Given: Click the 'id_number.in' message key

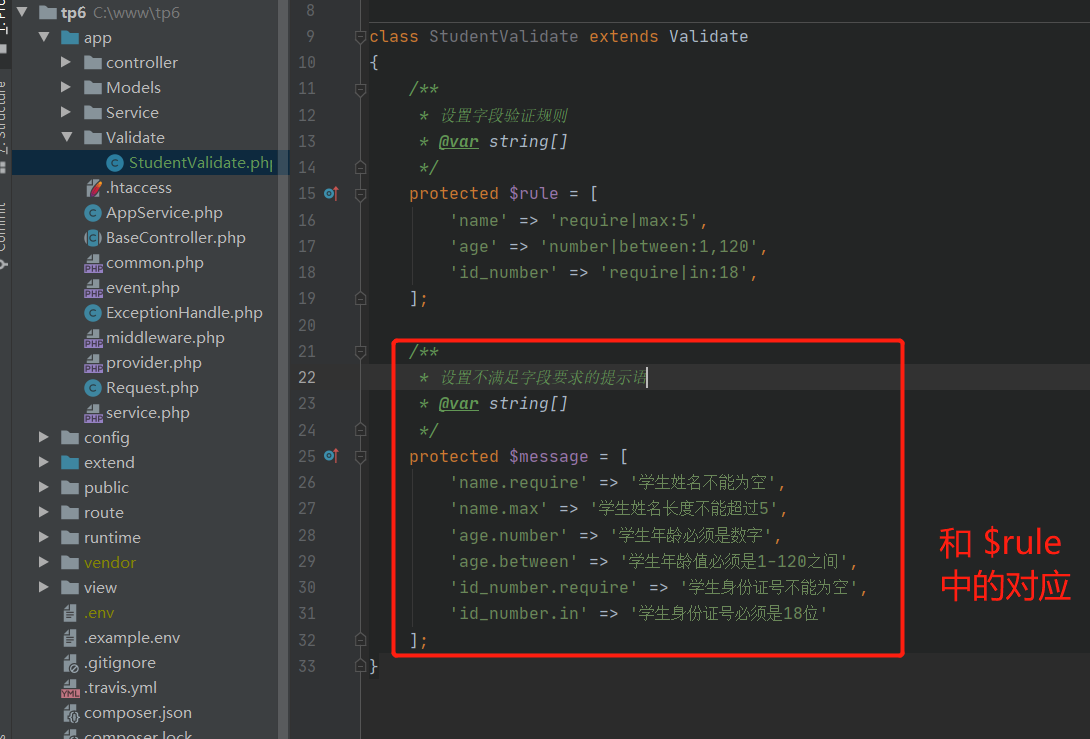Looking at the screenshot, I should tap(519, 613).
